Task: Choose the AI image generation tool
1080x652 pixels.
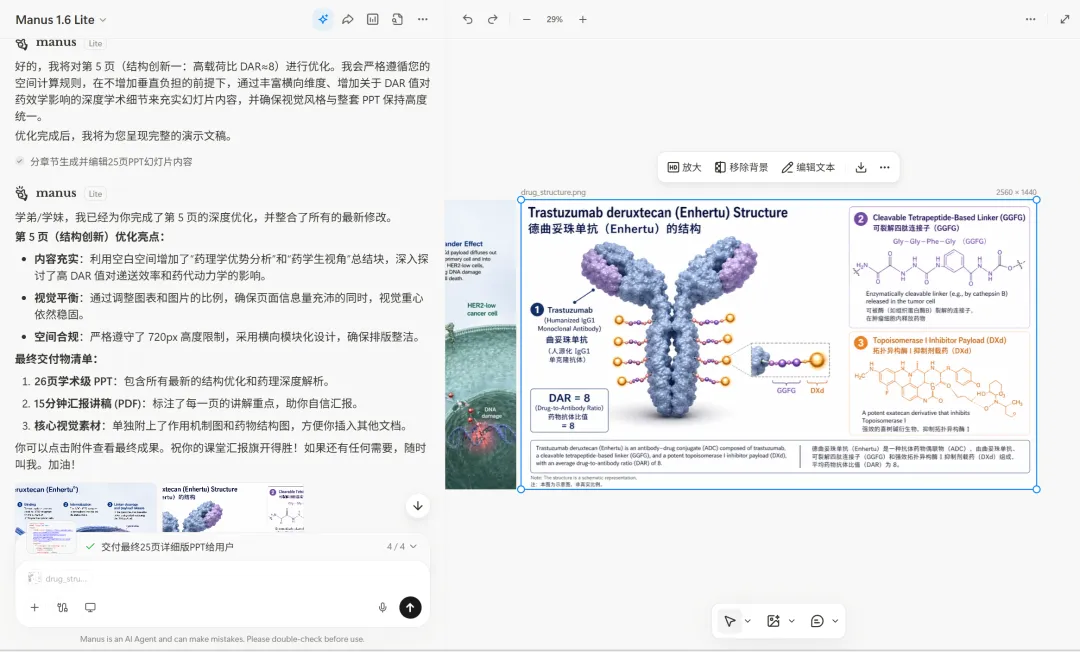Action: coord(773,621)
